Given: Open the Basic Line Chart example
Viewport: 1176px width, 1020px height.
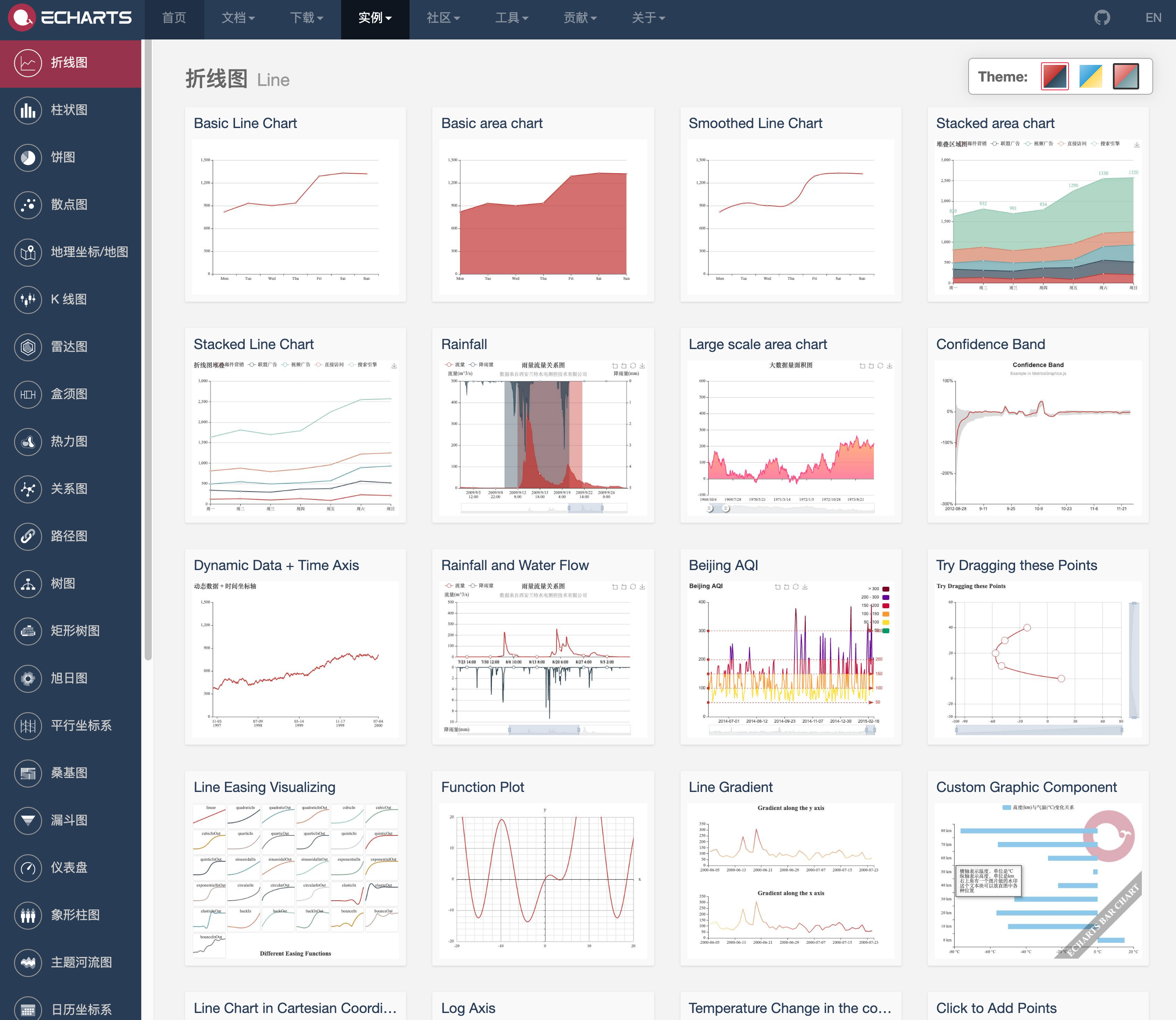Looking at the screenshot, I should click(x=296, y=204).
